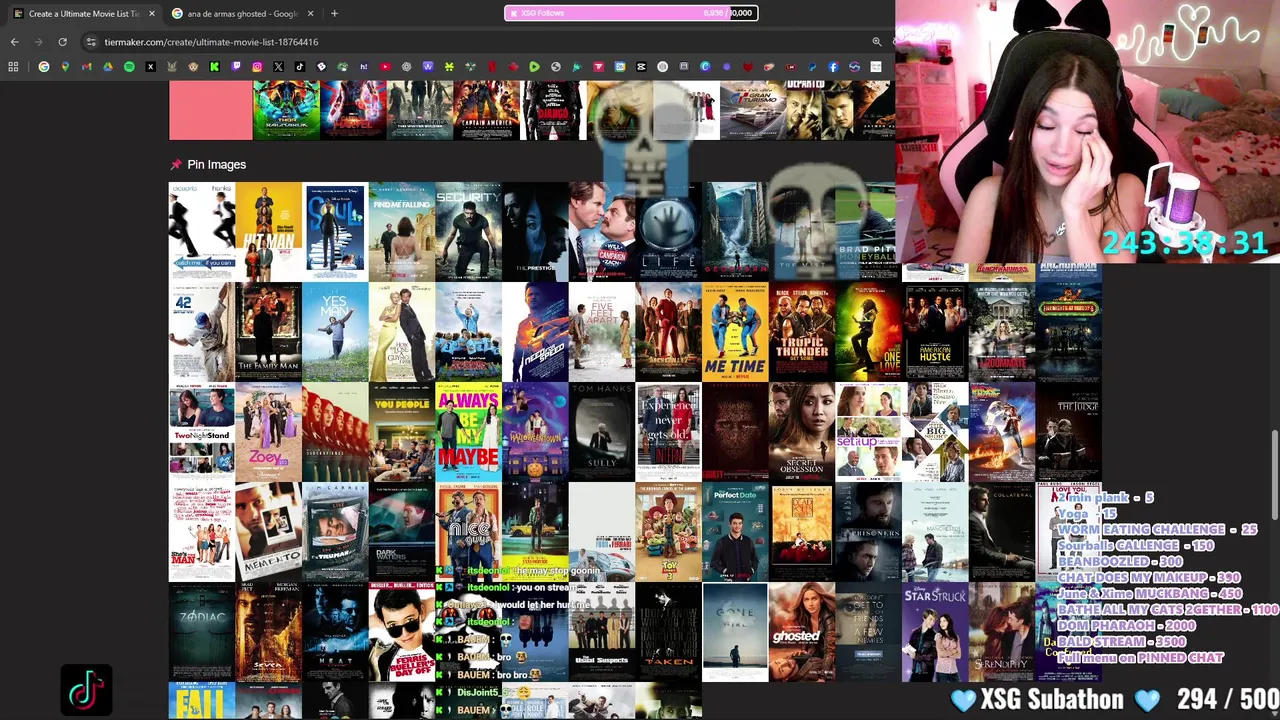1280x720 pixels.
Task: Select the Halloweentown poster
Action: point(535,432)
